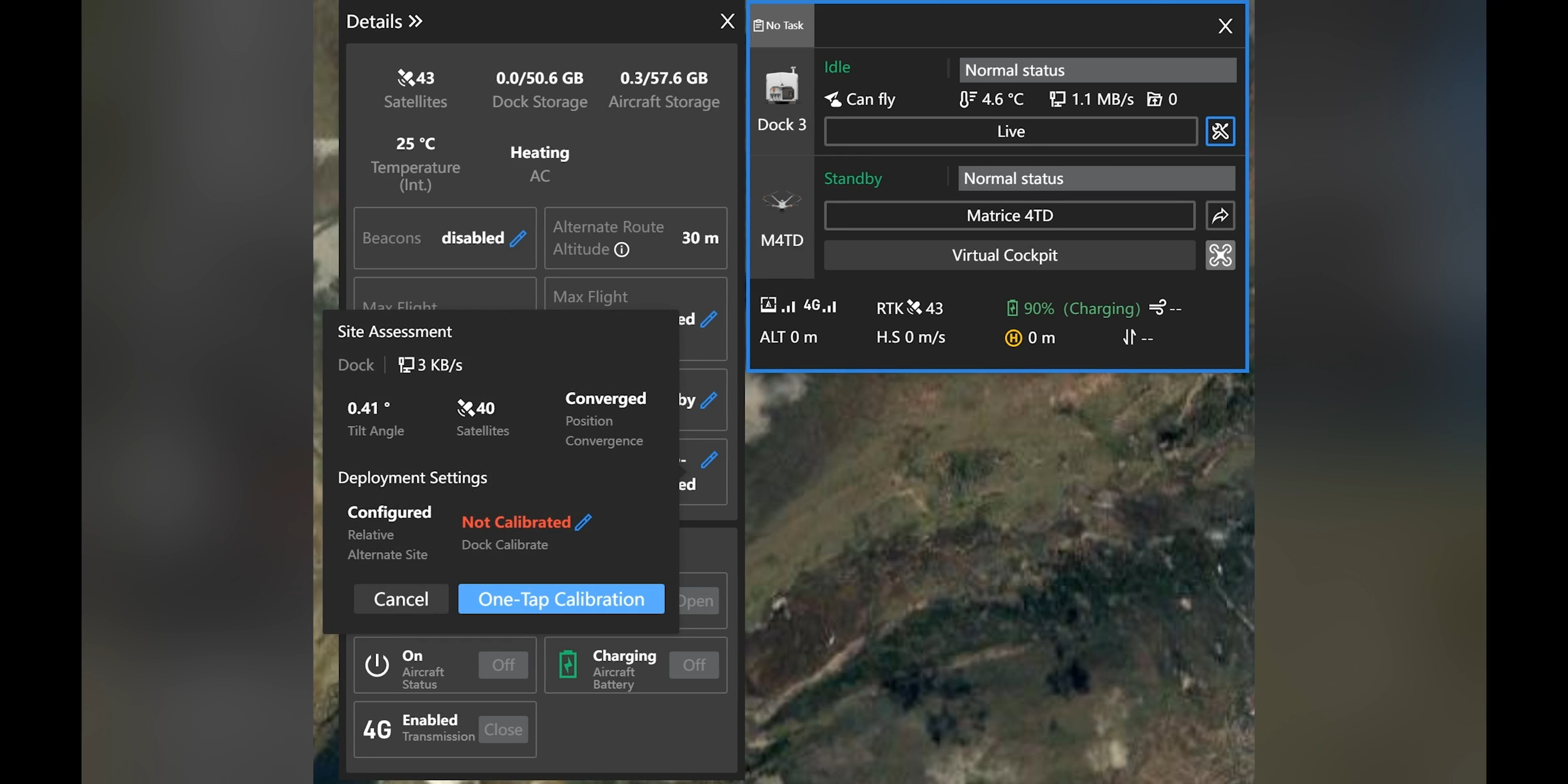Collapse the Details panel double chevron
This screenshot has height=784, width=1568.
[x=416, y=22]
